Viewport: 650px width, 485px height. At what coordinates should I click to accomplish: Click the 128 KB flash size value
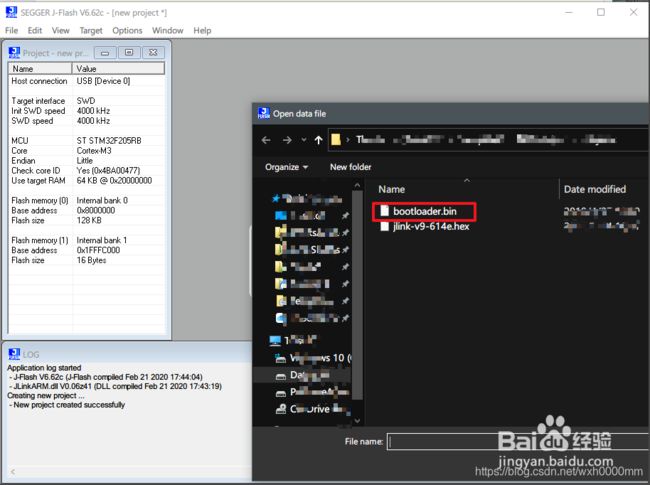click(89, 220)
